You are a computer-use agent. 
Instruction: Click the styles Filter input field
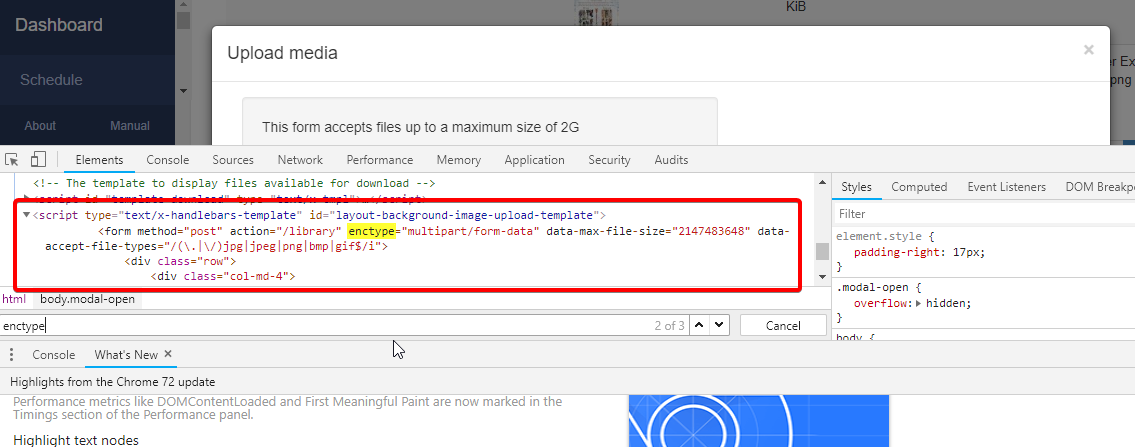983,214
